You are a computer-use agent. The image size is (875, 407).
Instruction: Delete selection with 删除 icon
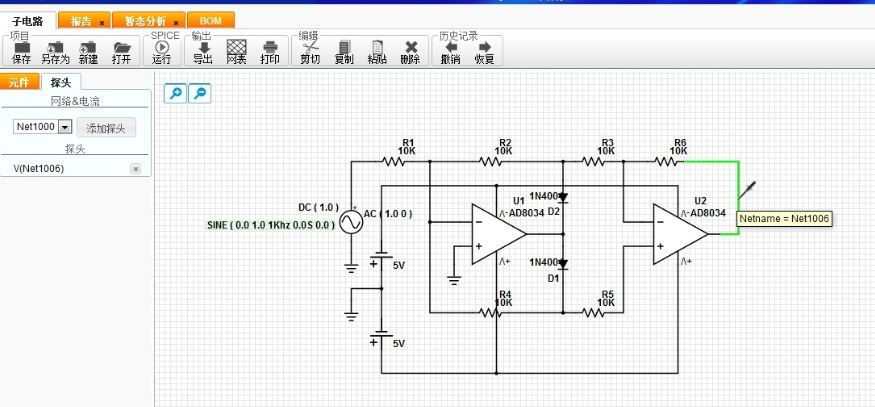point(411,48)
